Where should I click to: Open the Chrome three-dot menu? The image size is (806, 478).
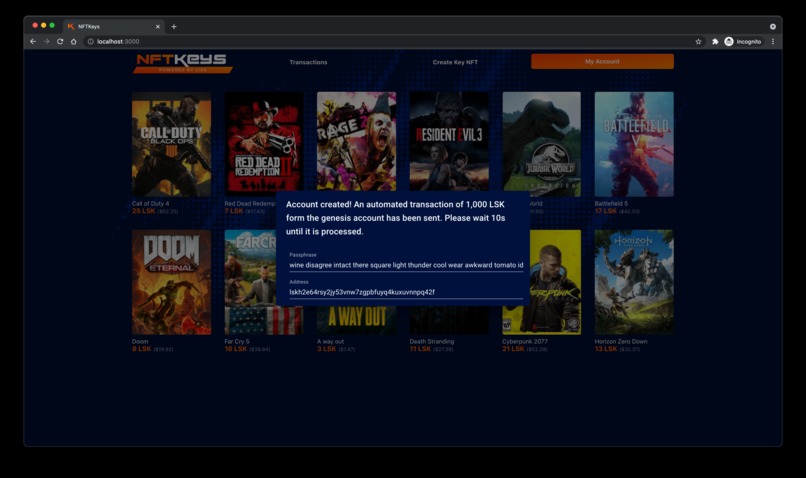pos(773,42)
